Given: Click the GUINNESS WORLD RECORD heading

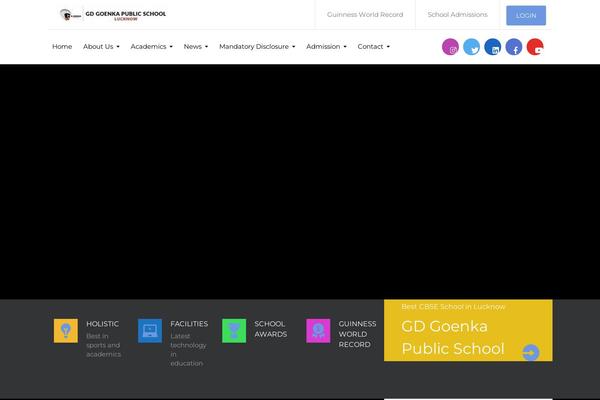Looking at the screenshot, I should pos(357,334).
